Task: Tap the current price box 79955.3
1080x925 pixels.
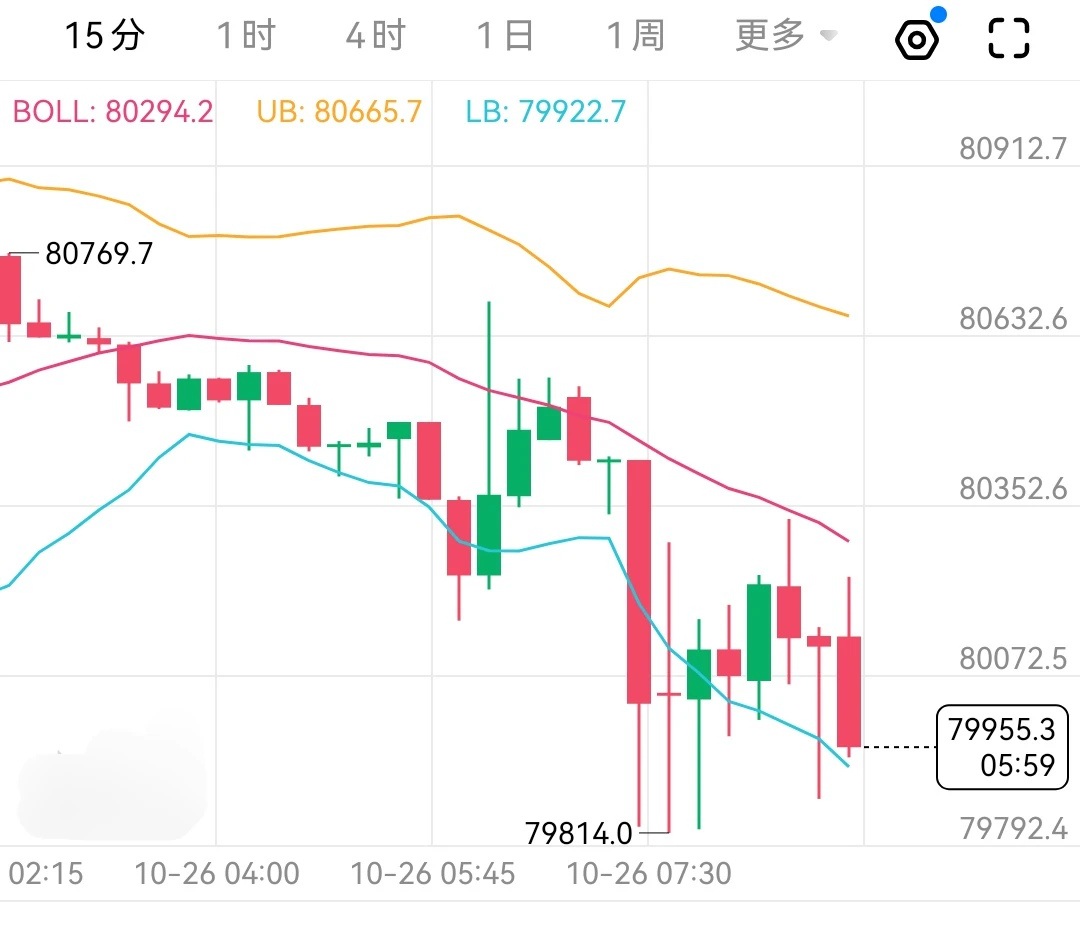Action: pos(1002,747)
